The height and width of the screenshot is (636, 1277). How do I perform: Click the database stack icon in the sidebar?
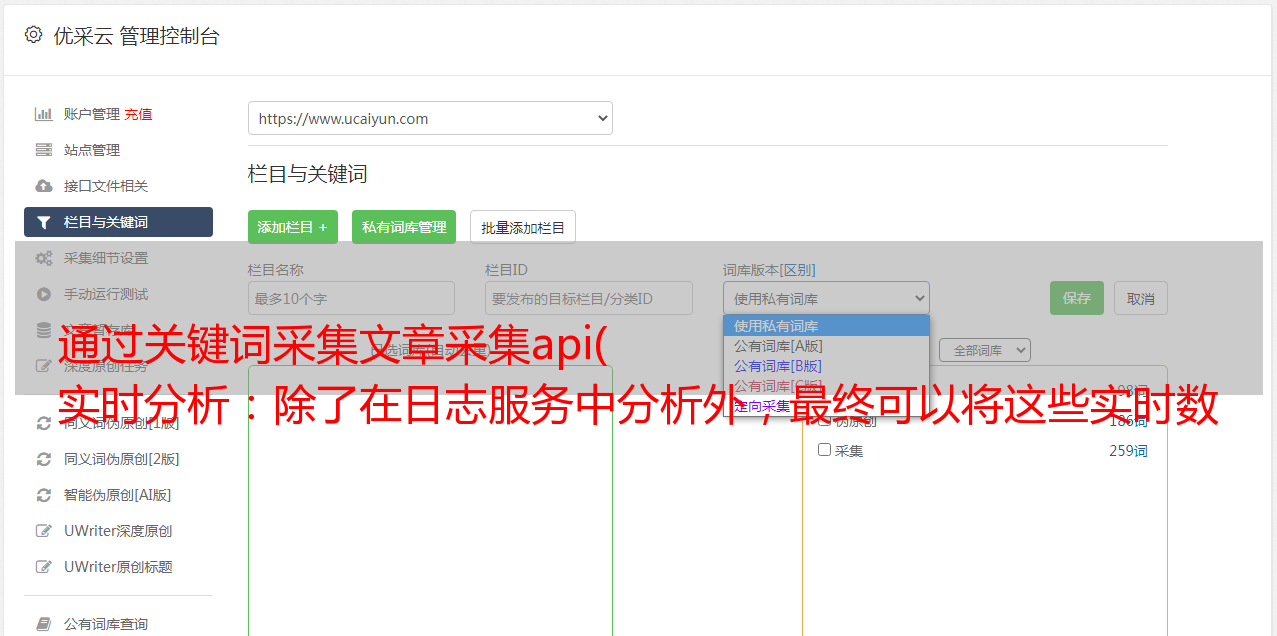tap(44, 329)
